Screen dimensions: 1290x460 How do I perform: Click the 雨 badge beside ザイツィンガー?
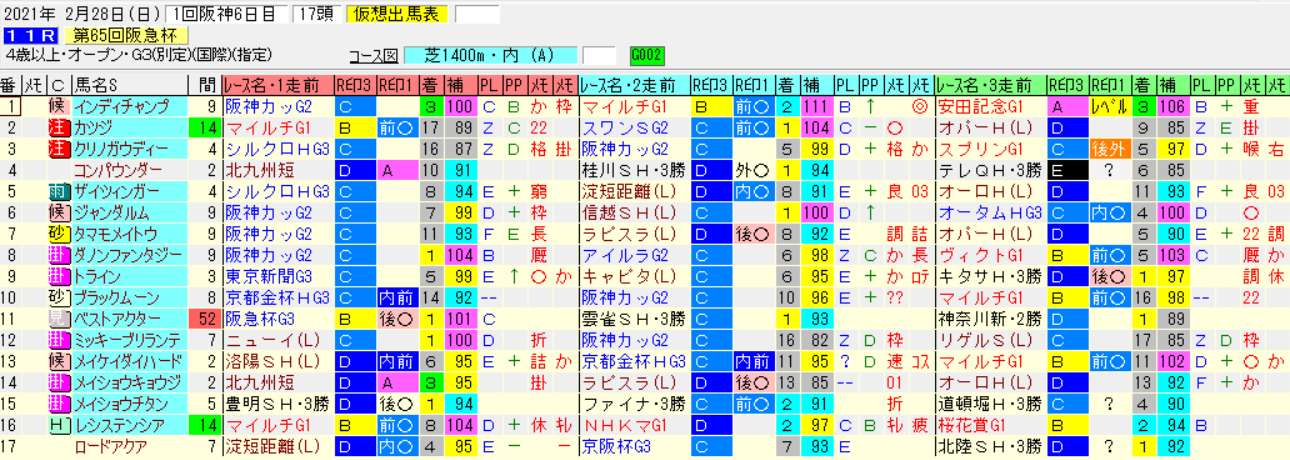click(57, 190)
